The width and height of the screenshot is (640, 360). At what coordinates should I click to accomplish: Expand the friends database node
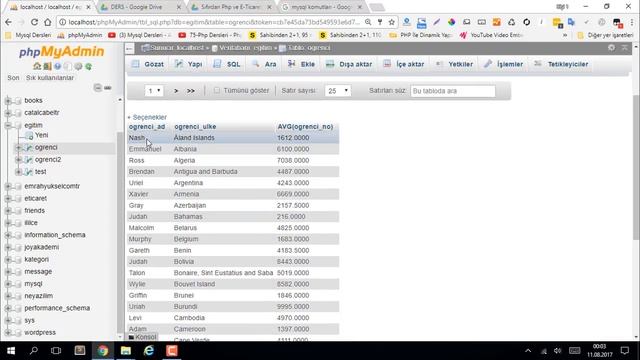[8, 211]
